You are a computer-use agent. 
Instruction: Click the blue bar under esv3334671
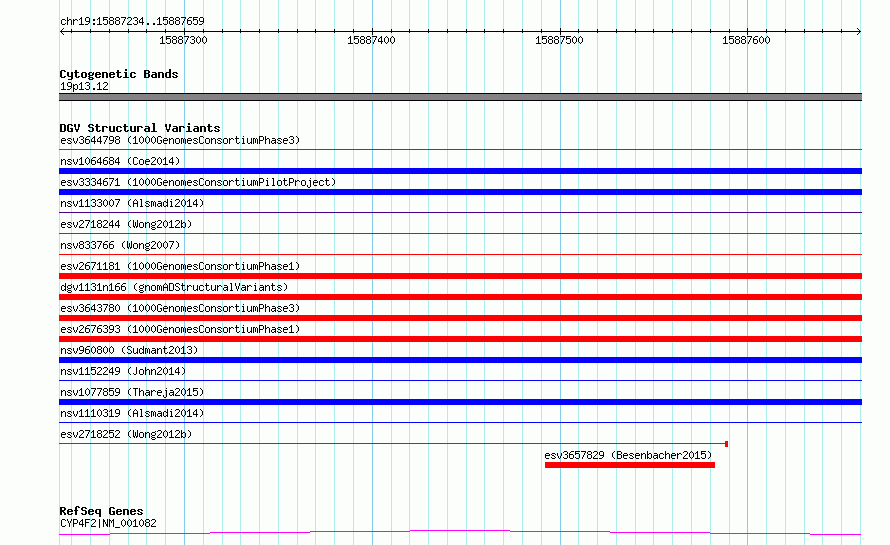(460, 192)
